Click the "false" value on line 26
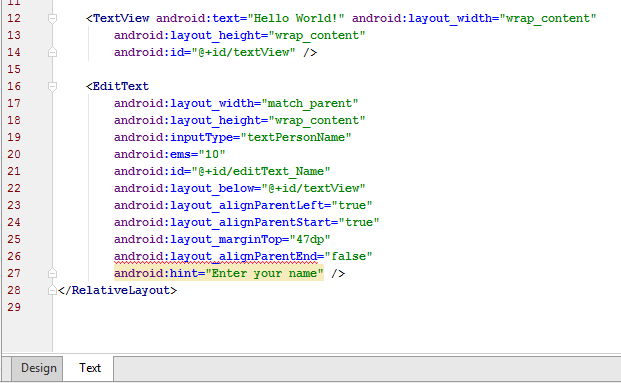The height and width of the screenshot is (383, 621). [x=348, y=256]
